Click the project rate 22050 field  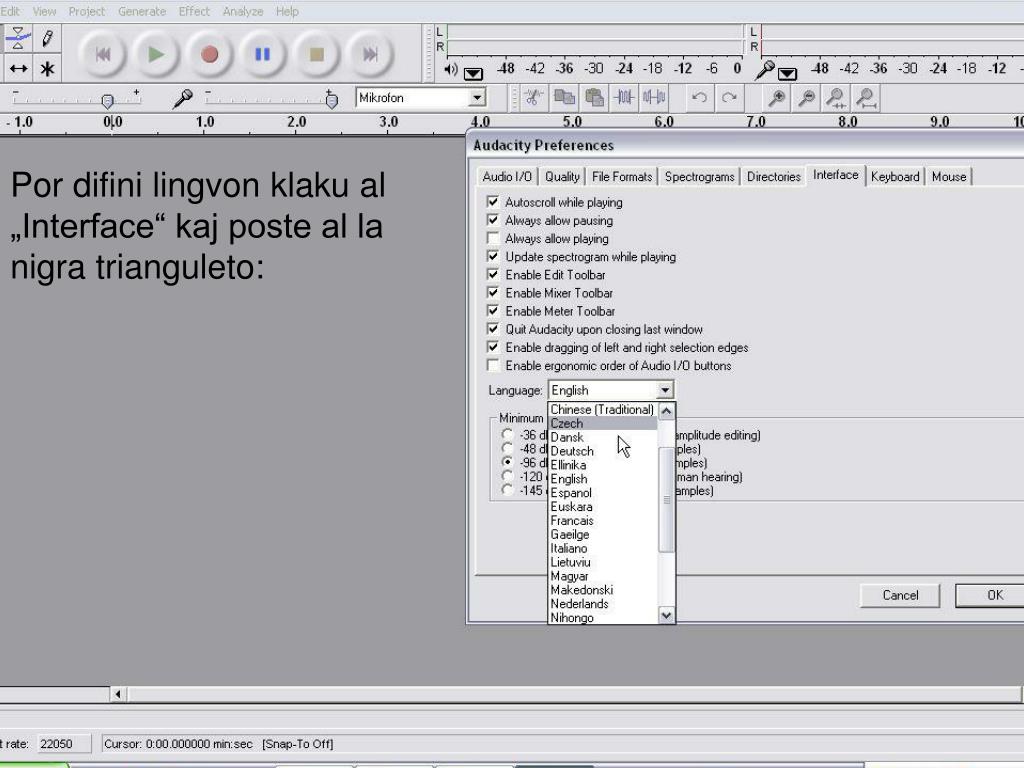click(x=64, y=744)
